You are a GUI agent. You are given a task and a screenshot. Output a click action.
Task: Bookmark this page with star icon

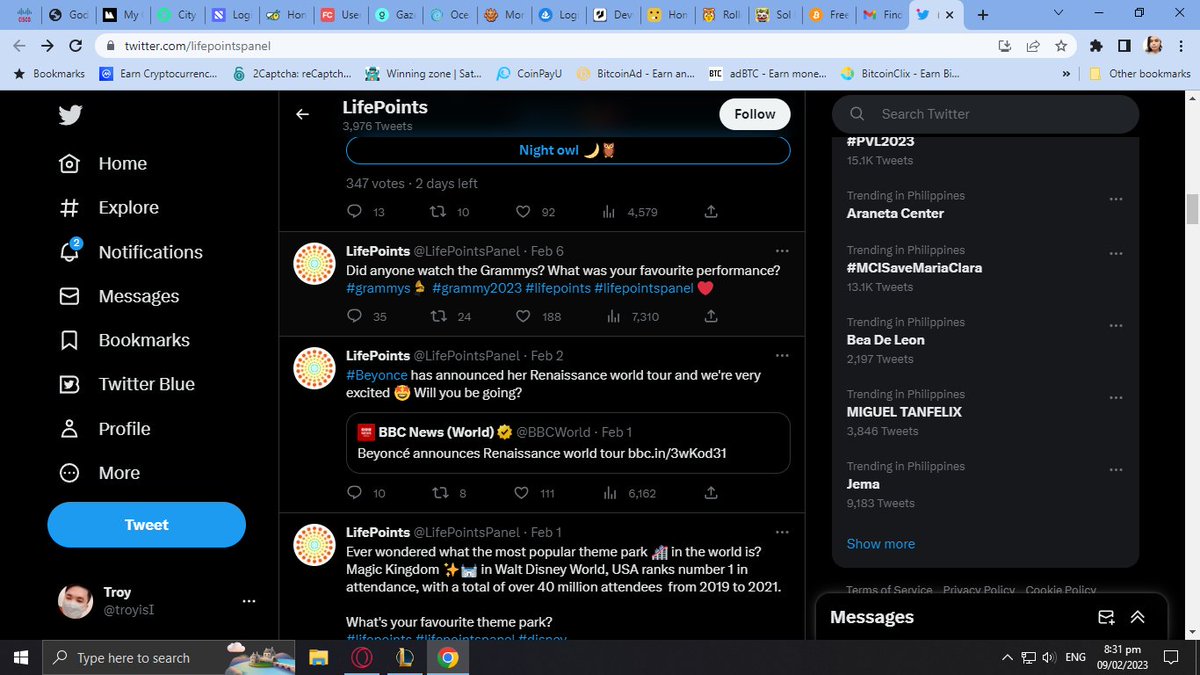coord(1061,46)
